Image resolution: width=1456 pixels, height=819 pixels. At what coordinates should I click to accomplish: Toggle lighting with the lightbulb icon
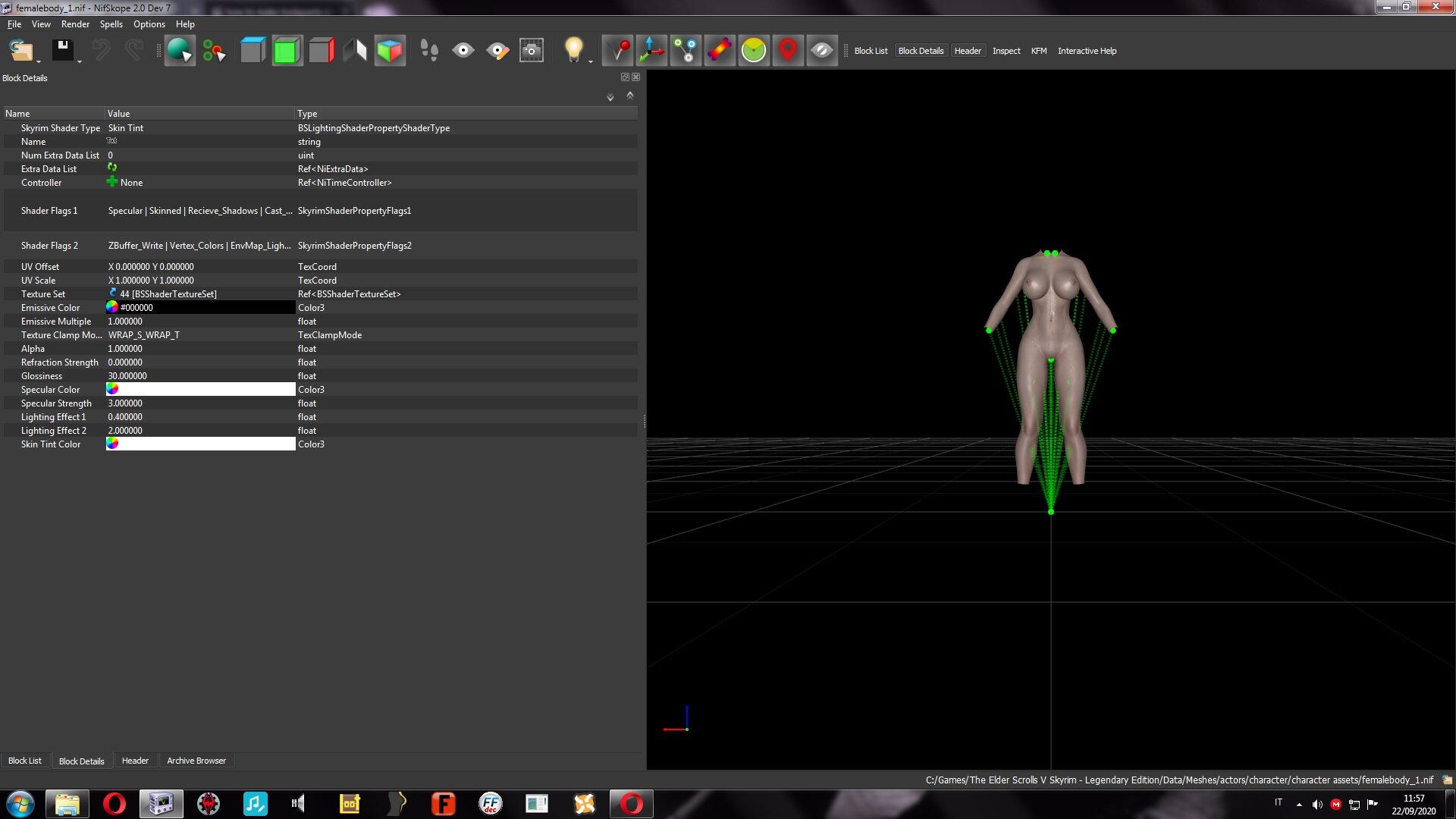pyautogui.click(x=573, y=51)
